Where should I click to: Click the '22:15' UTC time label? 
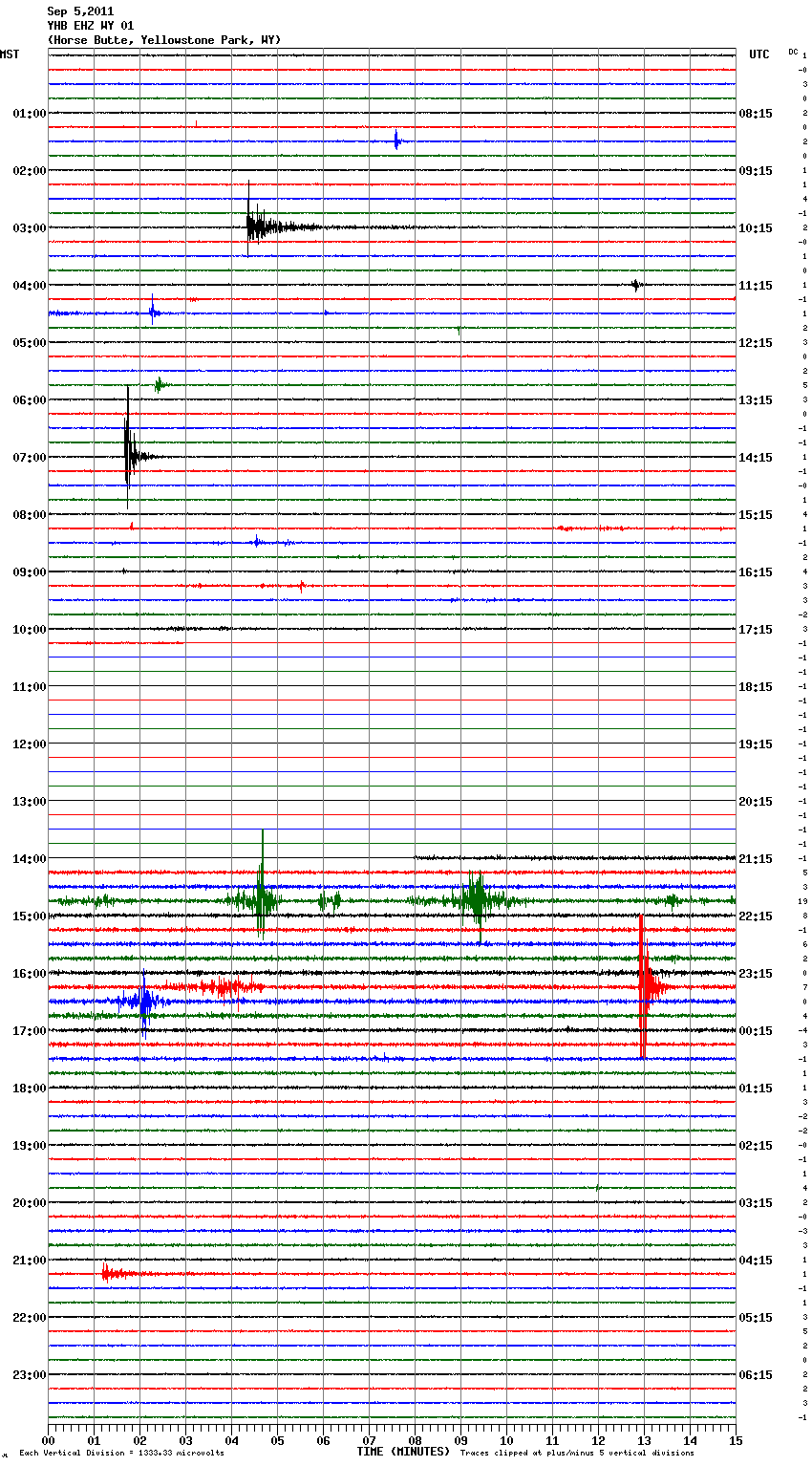click(756, 916)
